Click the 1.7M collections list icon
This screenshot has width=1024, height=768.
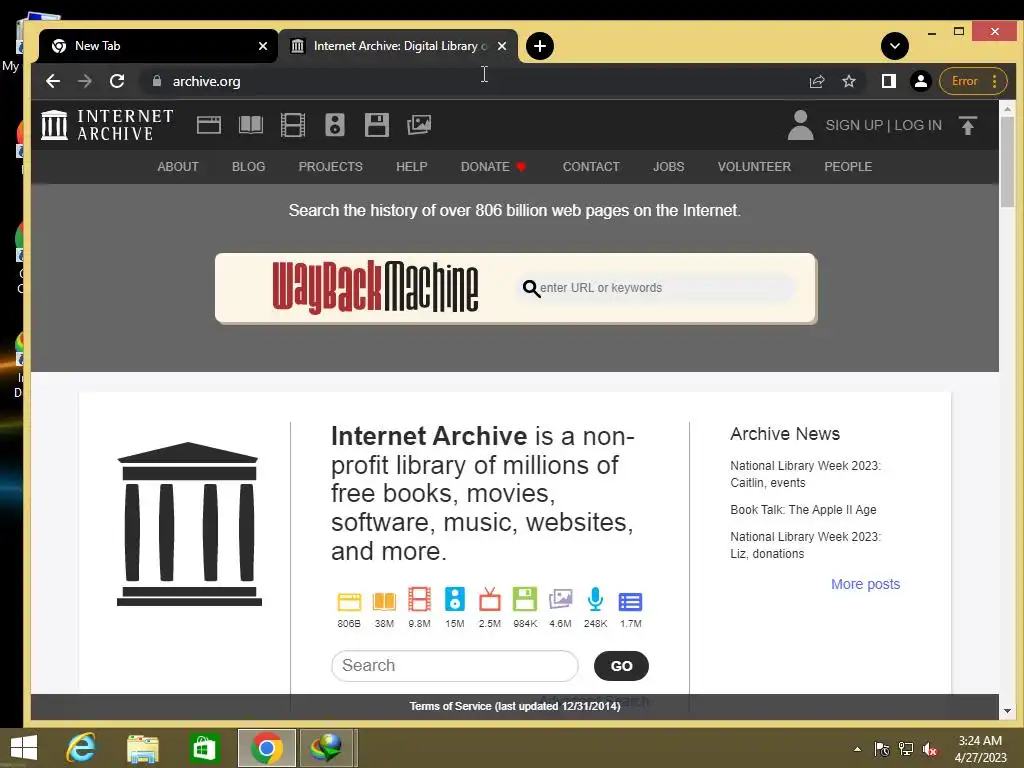(631, 602)
